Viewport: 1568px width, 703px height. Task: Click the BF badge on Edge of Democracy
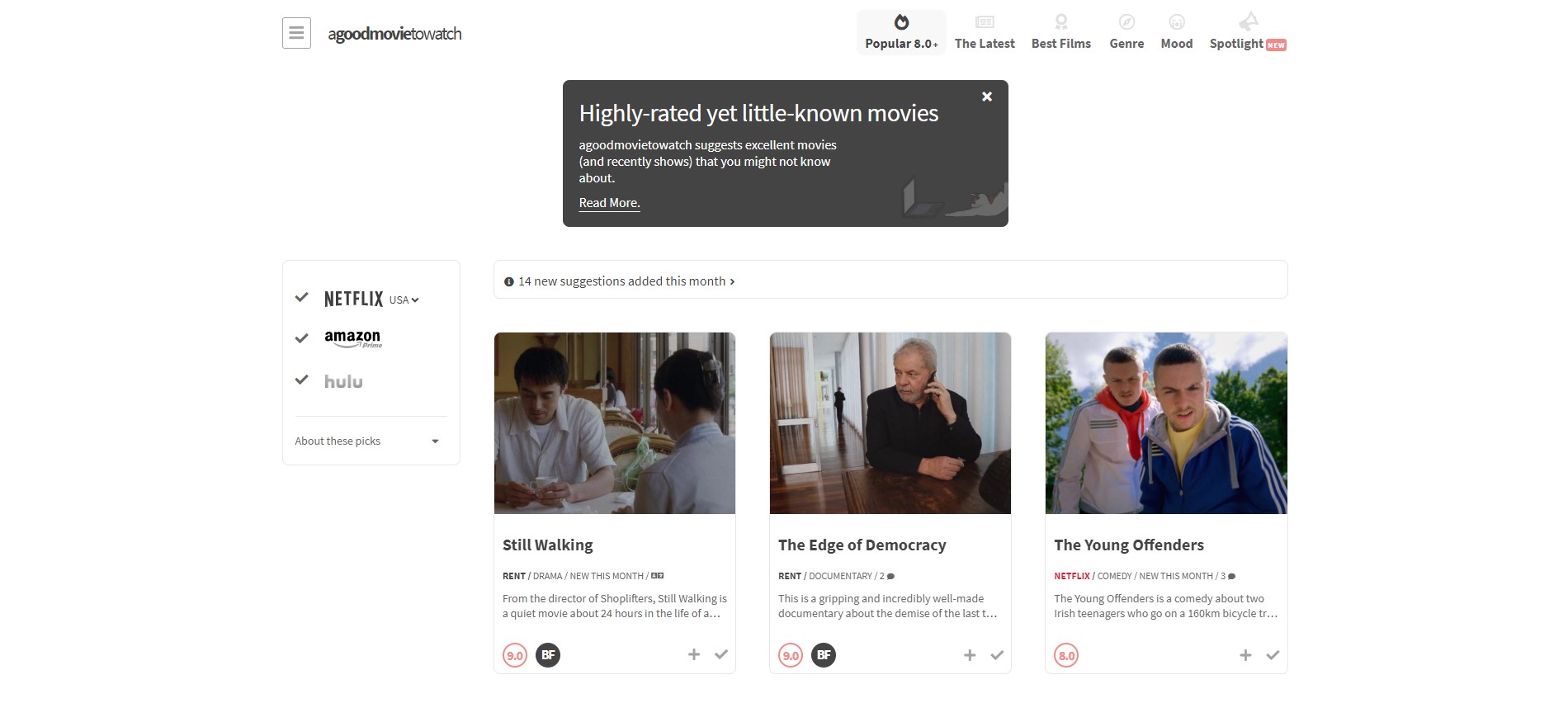click(824, 655)
